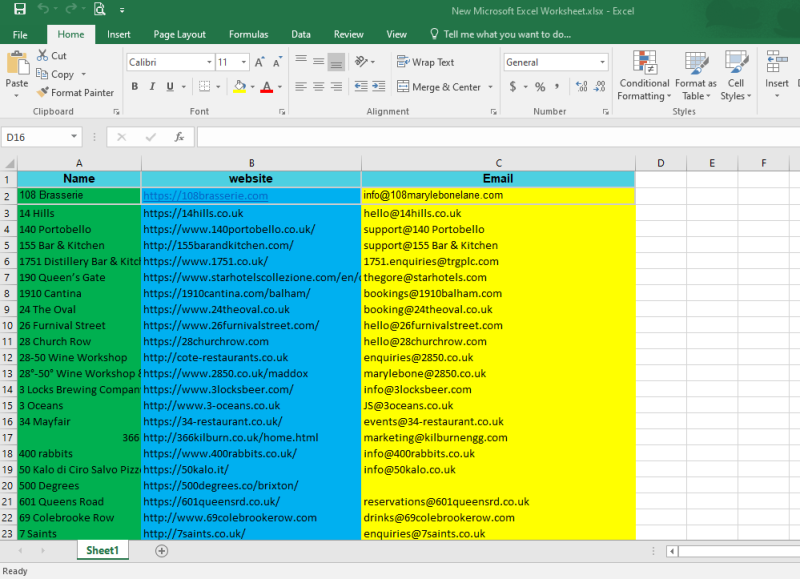Image resolution: width=800 pixels, height=579 pixels.
Task: Open the font size dropdown
Action: (244, 62)
